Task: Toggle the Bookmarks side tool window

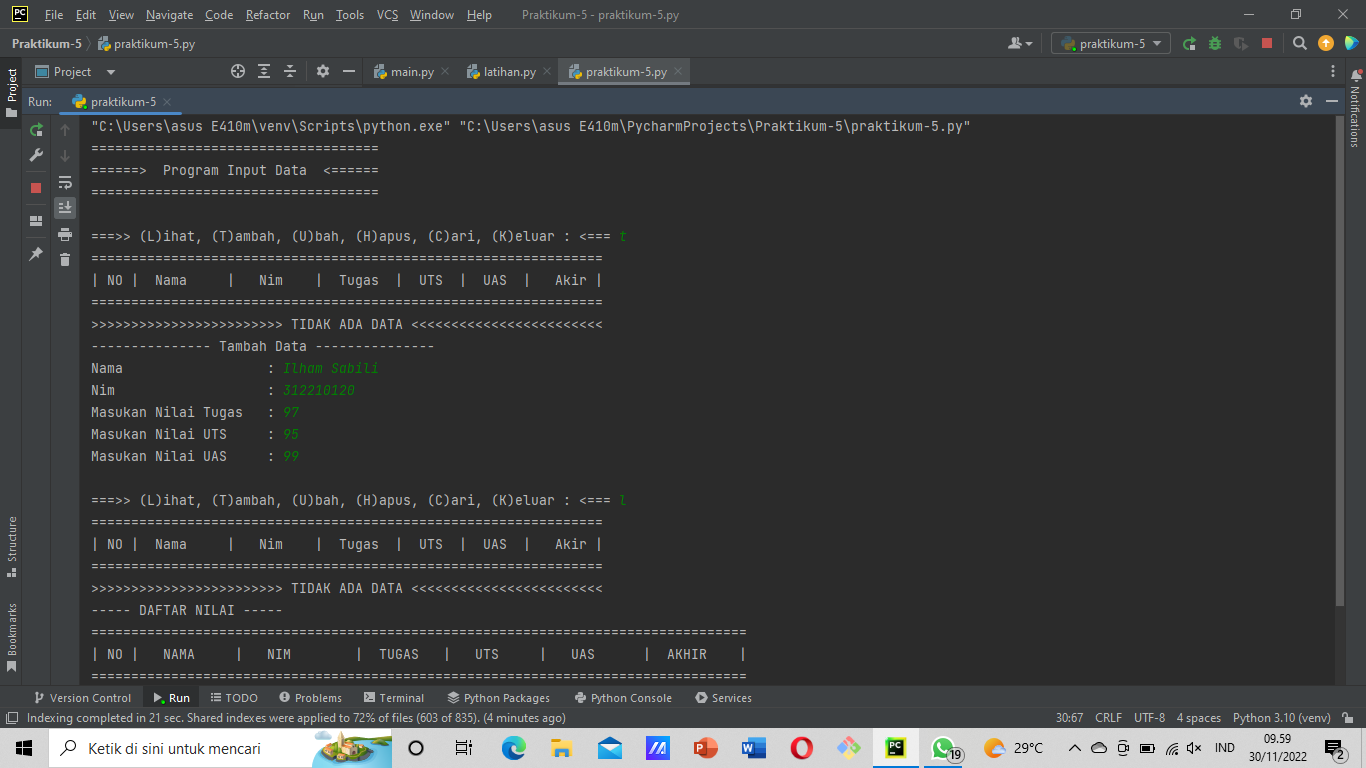Action: pos(12,636)
